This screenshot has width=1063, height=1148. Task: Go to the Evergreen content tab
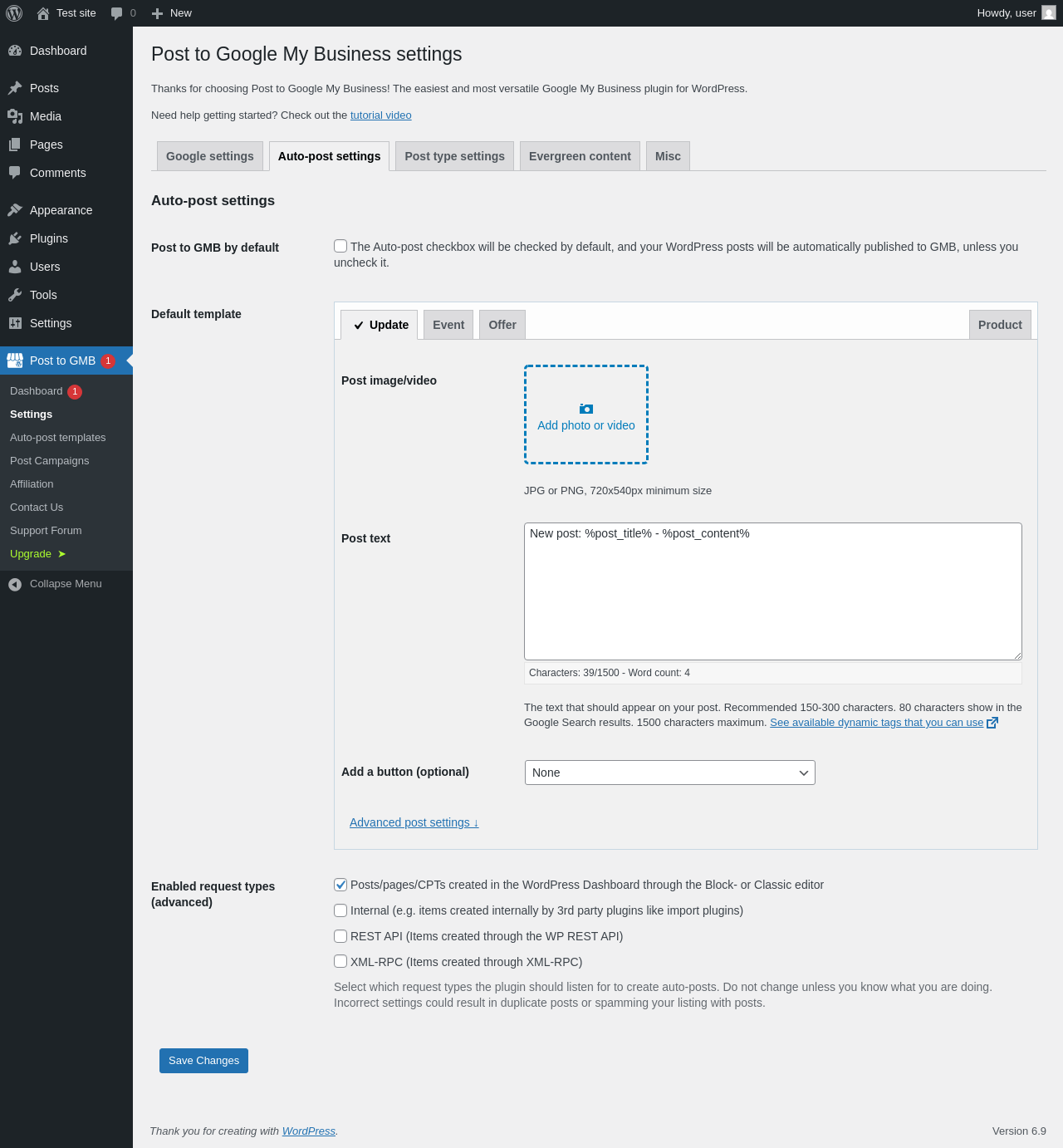[580, 156]
